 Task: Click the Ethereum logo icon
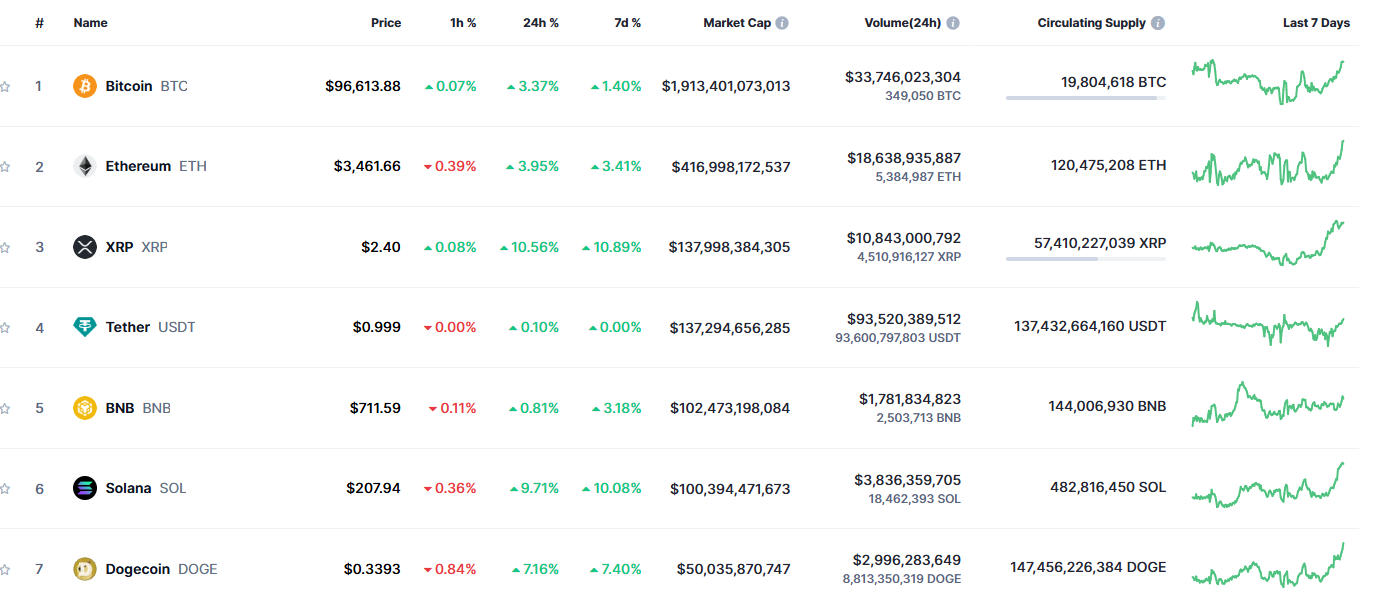[85, 166]
